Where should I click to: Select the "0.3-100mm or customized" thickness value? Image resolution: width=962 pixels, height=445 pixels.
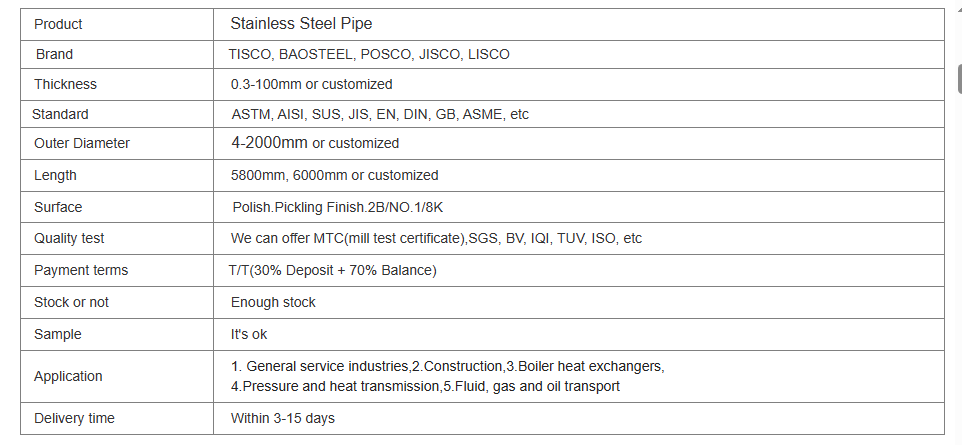[x=311, y=84]
